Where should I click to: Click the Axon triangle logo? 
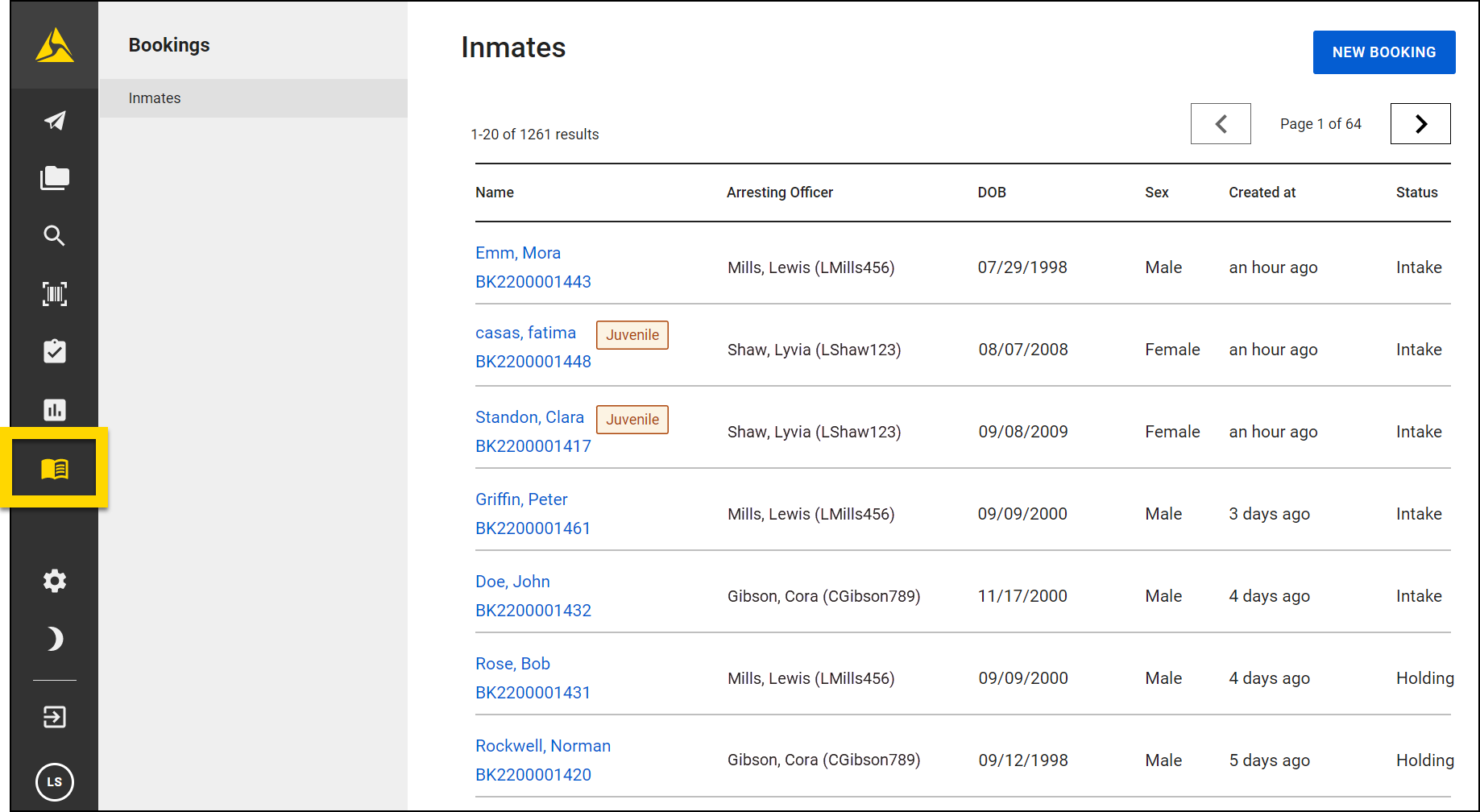pos(54,46)
